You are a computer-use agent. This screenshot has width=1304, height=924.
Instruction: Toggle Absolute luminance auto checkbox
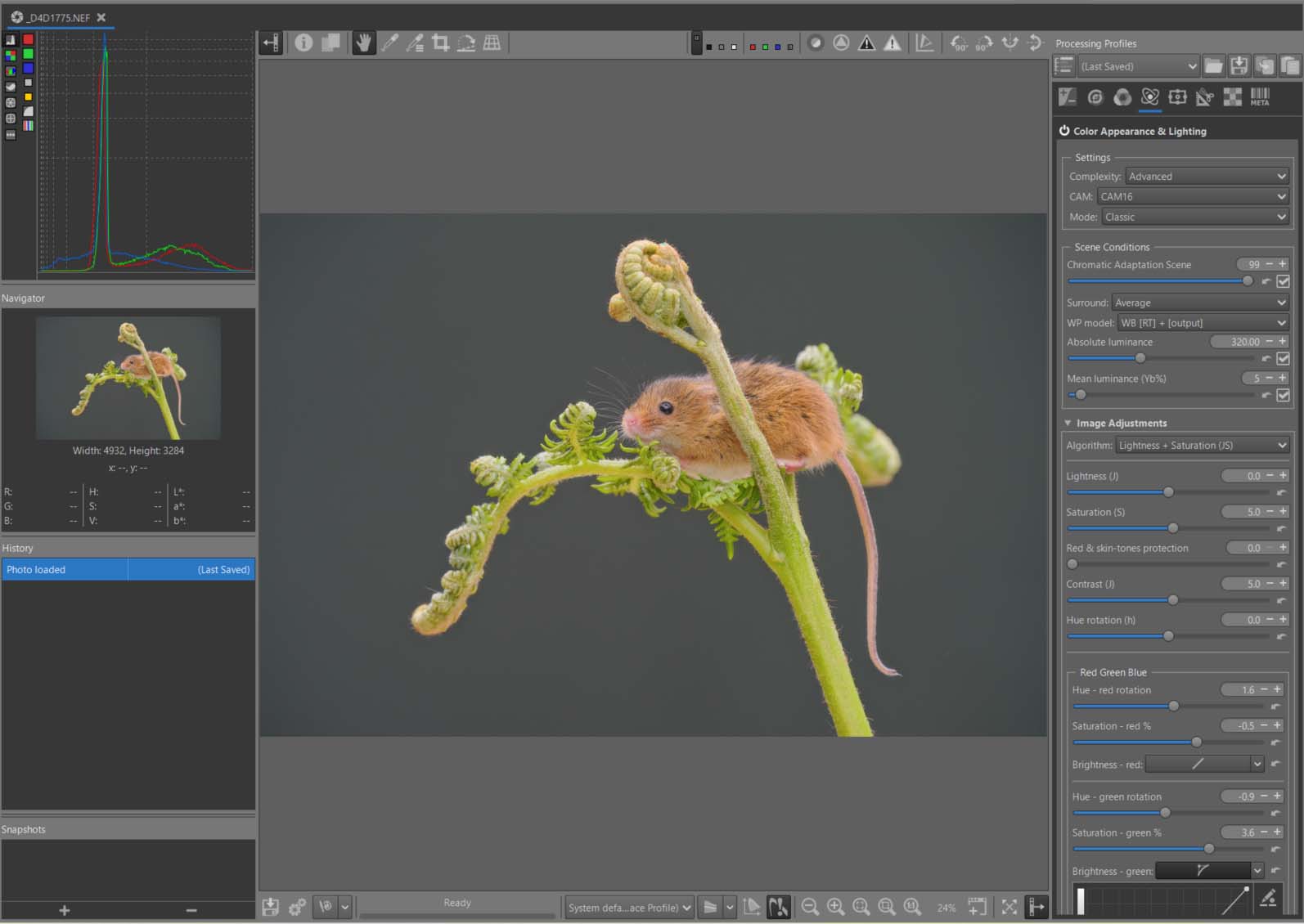(x=1284, y=358)
